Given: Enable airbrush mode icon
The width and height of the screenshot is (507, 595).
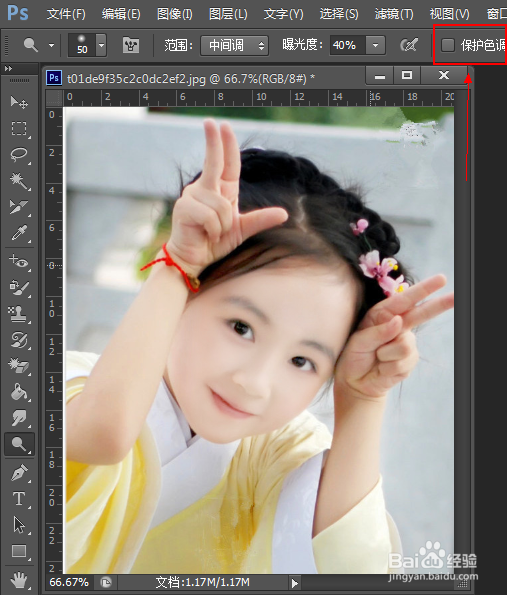Looking at the screenshot, I should point(409,45).
